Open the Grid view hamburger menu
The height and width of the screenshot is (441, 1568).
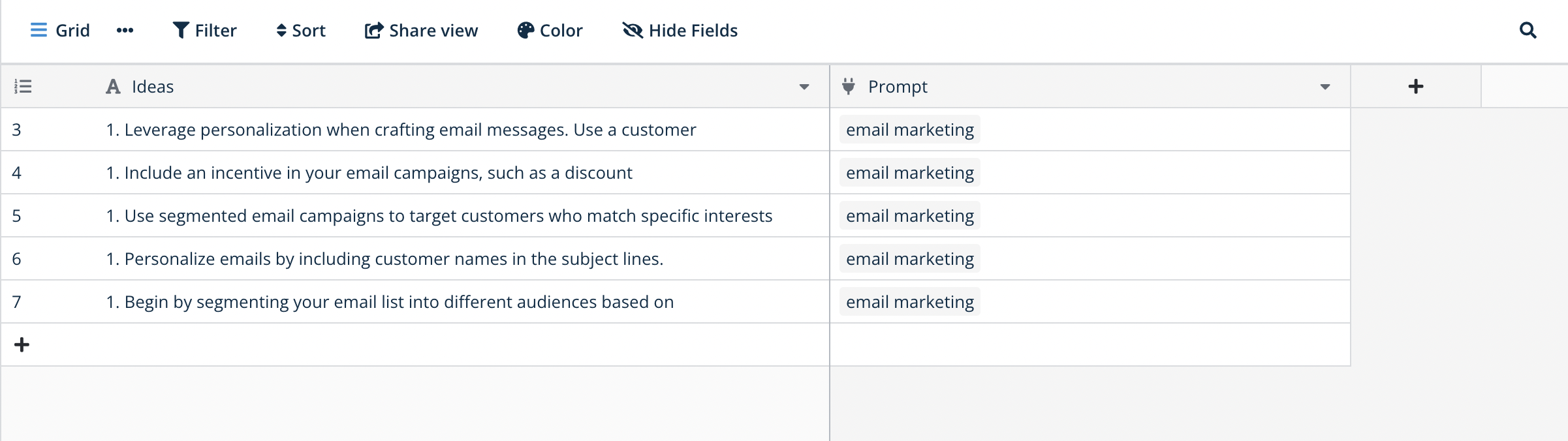39,31
